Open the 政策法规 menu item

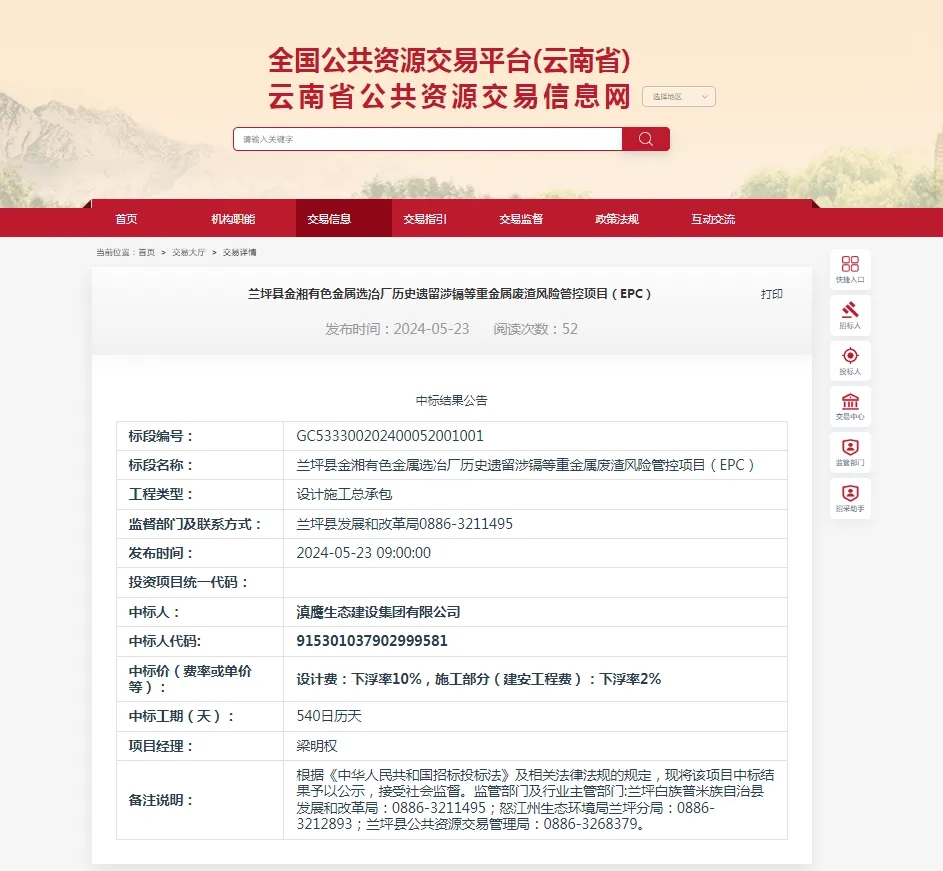617,219
